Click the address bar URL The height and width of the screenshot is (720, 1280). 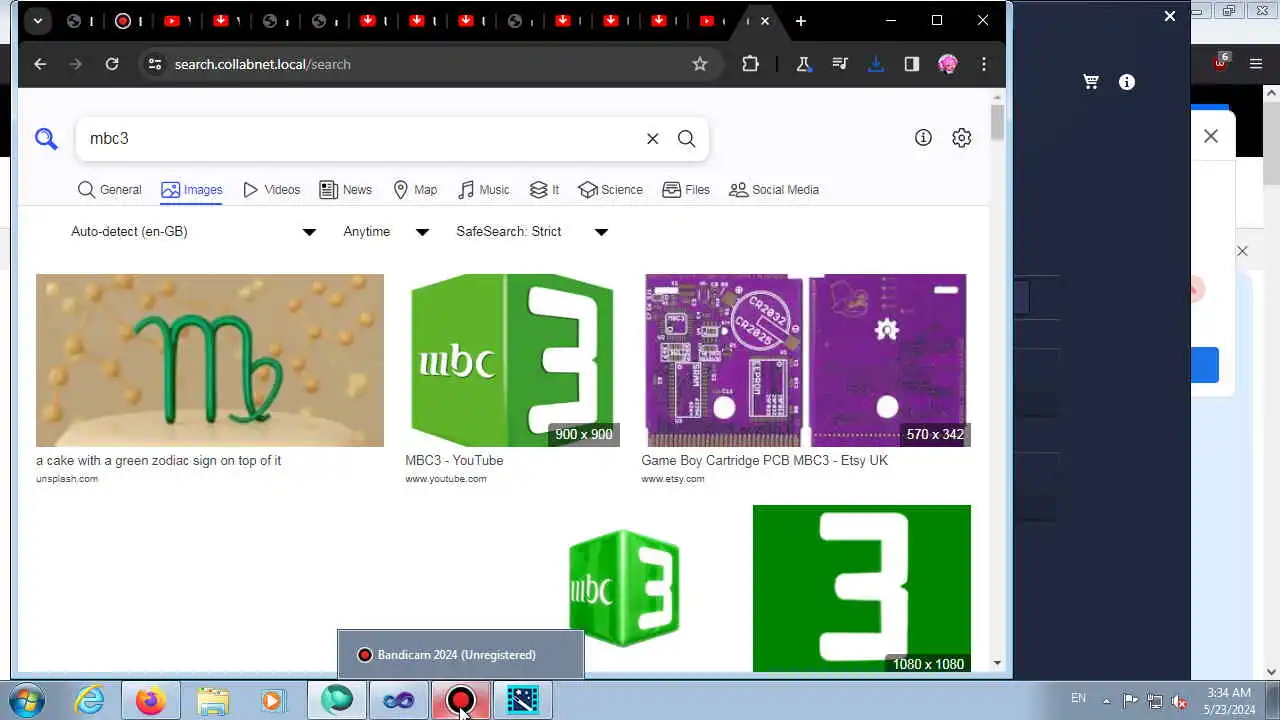coord(262,64)
